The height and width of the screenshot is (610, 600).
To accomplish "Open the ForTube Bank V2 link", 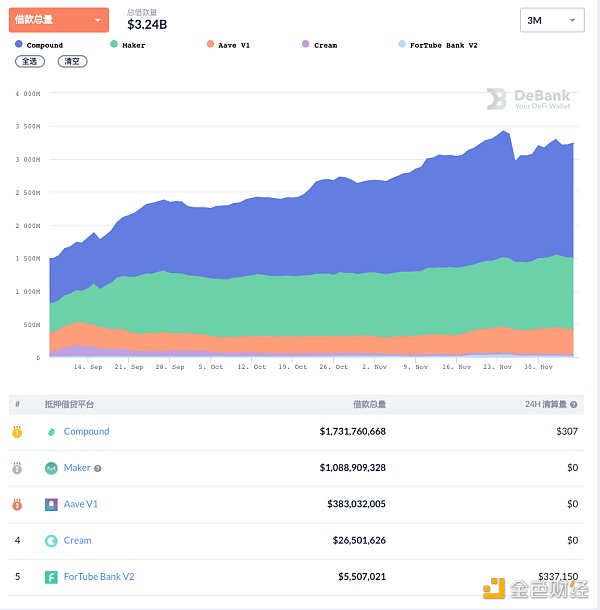I will tap(99, 576).
